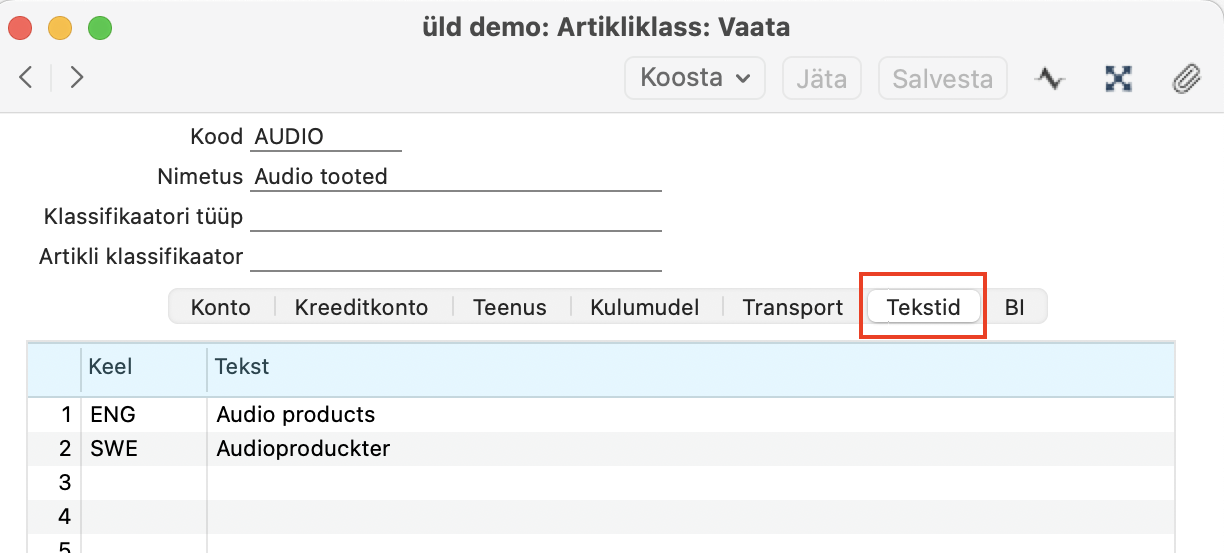Select the Kulumudel tab

[x=644, y=307]
